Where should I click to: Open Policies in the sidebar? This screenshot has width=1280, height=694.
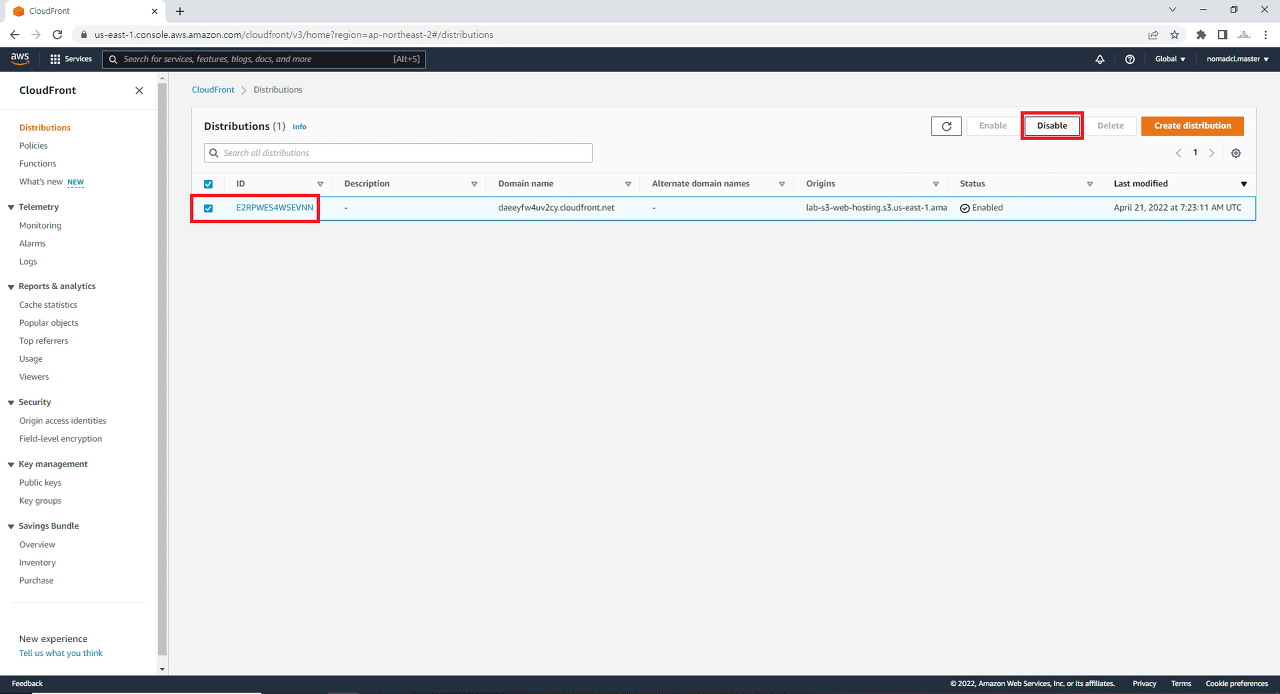pos(33,146)
